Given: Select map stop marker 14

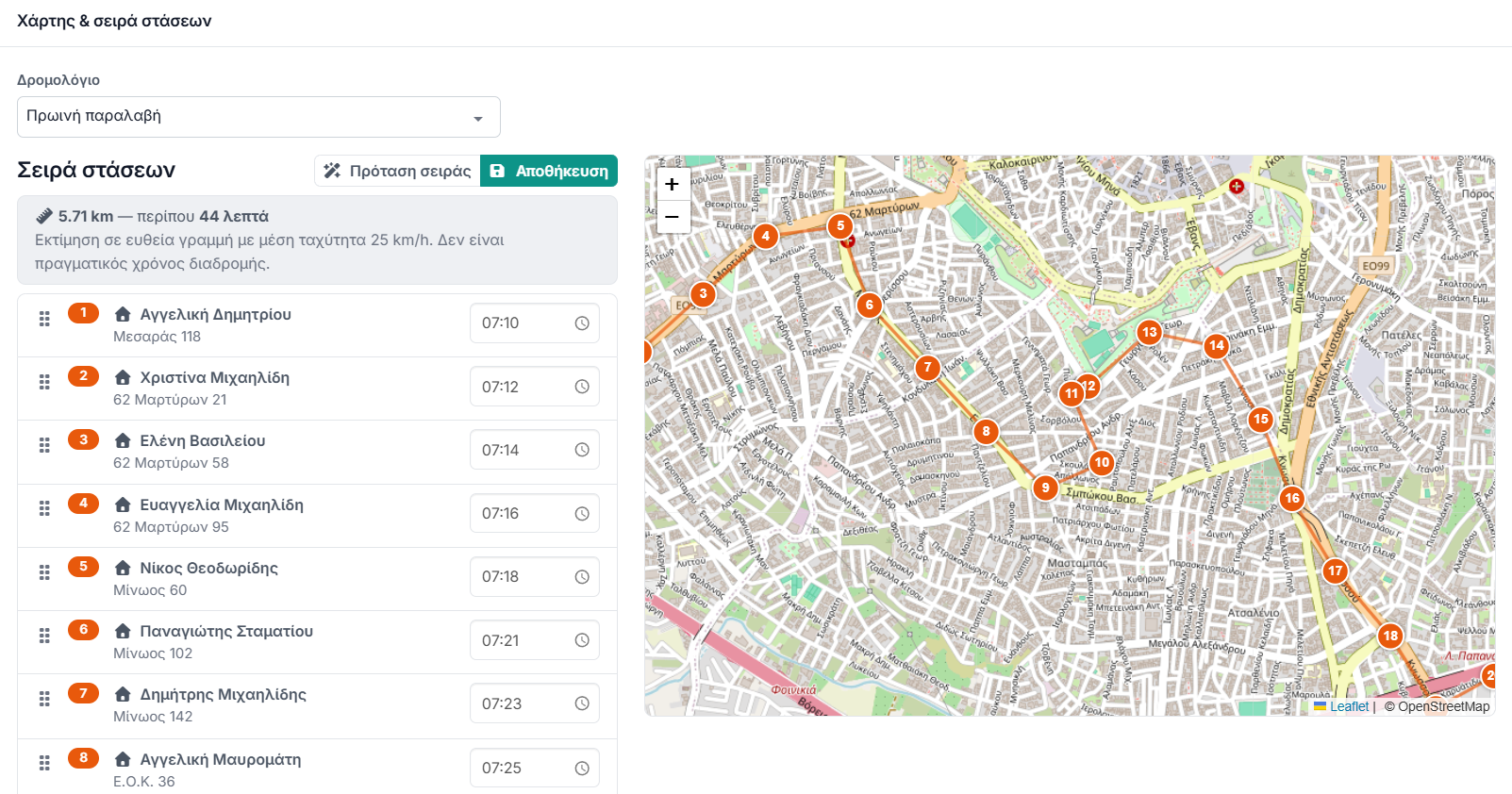Looking at the screenshot, I should click(1217, 346).
